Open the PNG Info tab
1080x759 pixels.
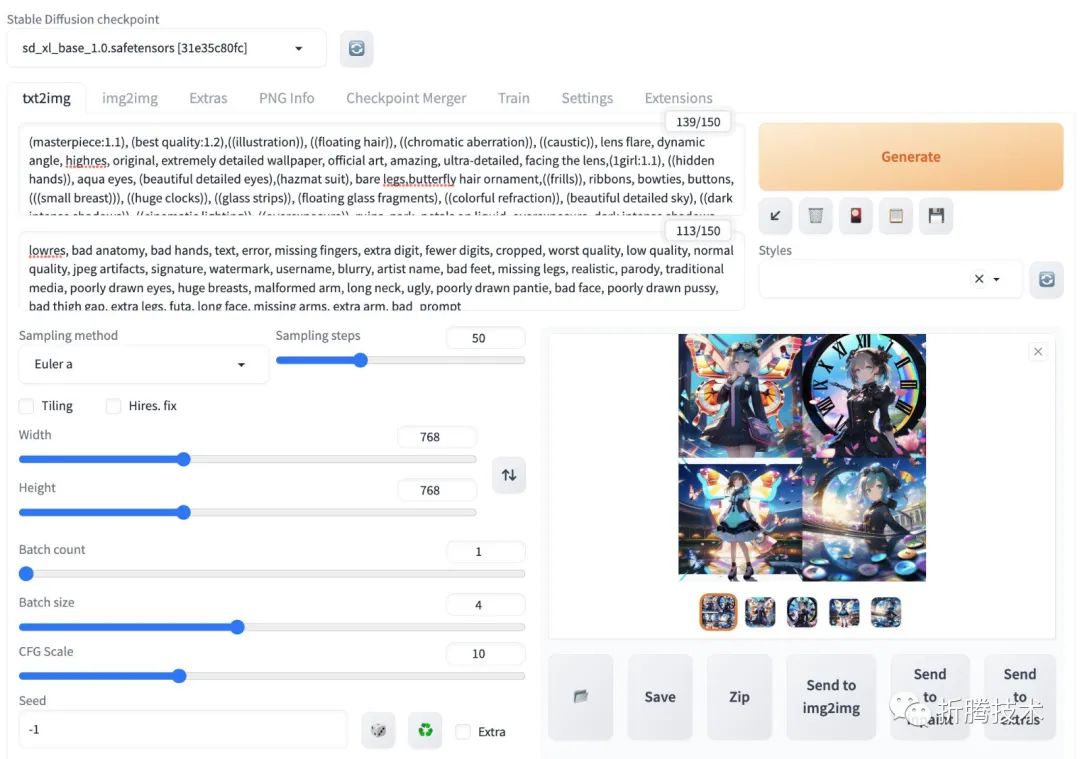point(287,98)
